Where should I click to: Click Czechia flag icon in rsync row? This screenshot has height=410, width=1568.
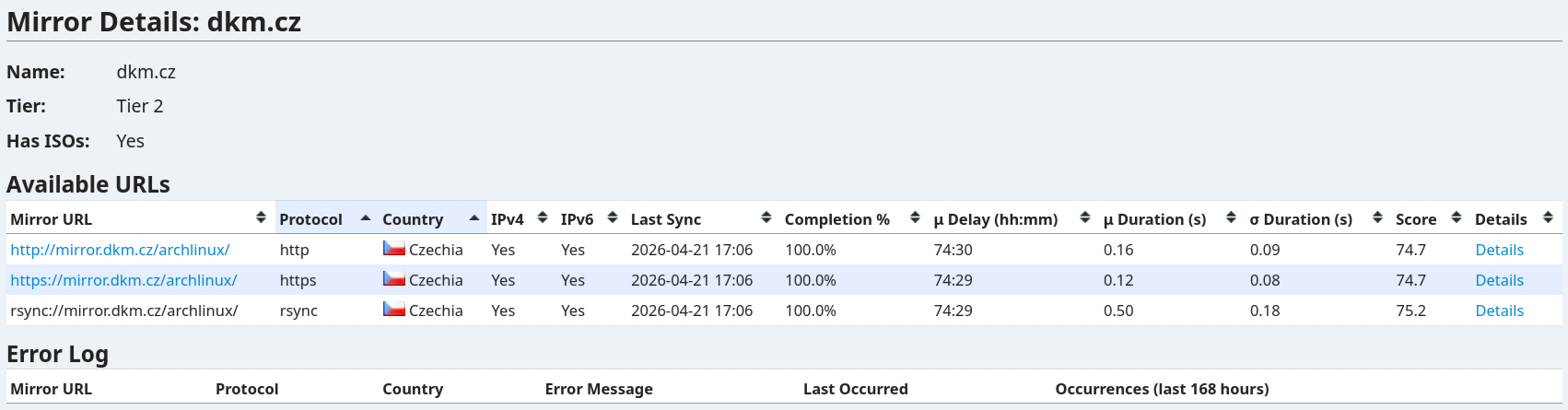(394, 310)
